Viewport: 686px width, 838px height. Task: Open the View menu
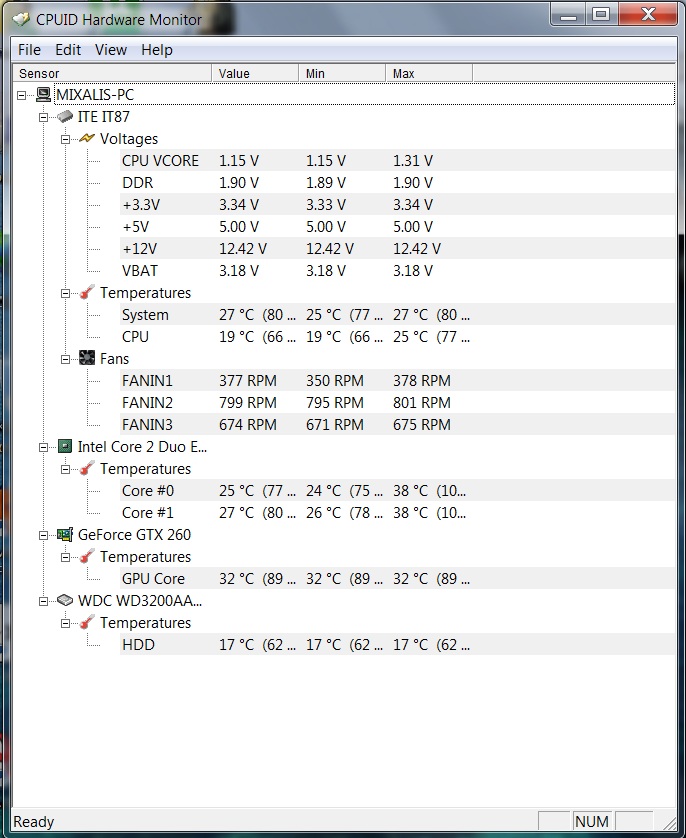click(x=111, y=50)
